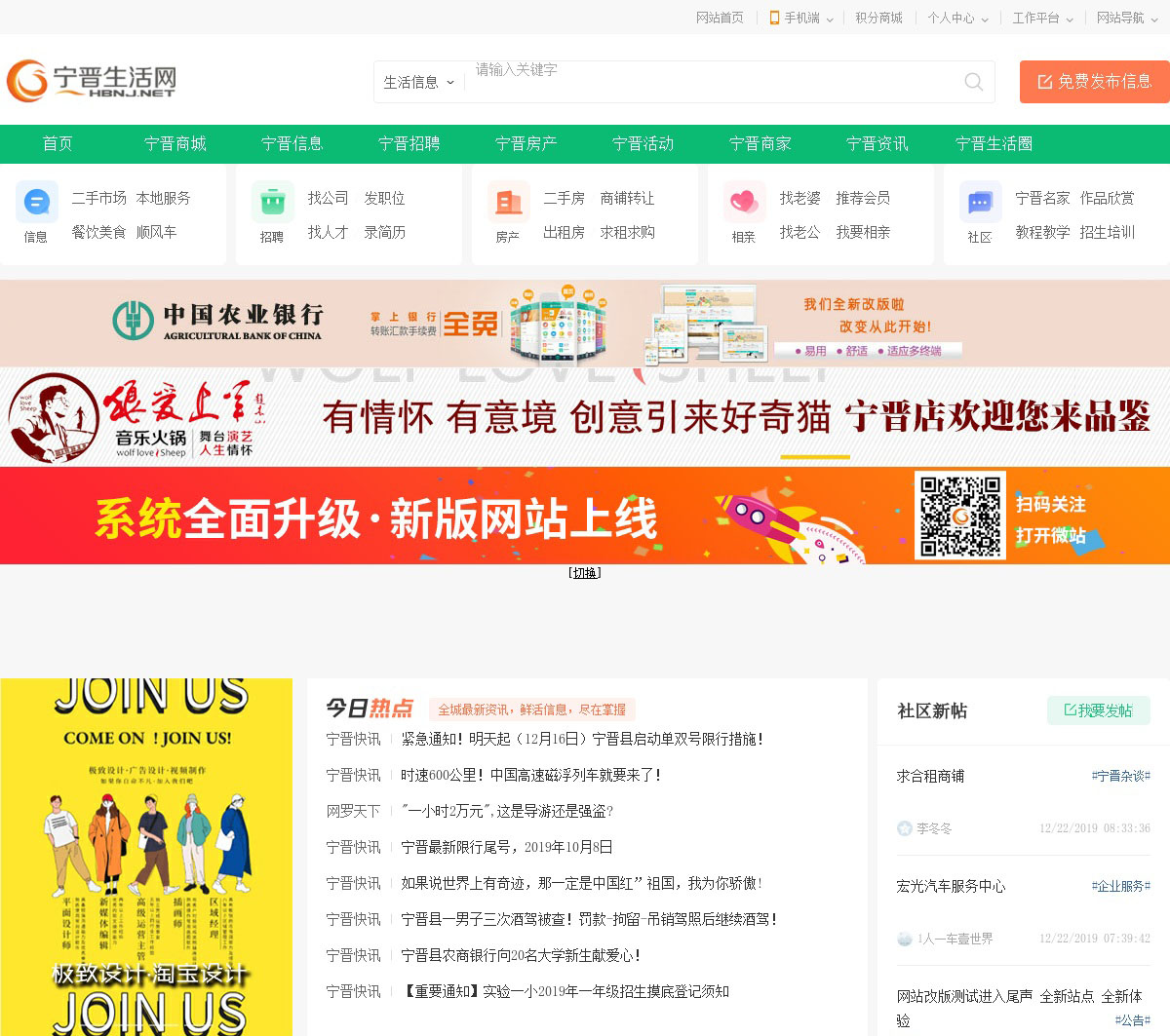Open 宁晋名家 link
Viewport: 1170px width, 1036px height.
coord(1043,198)
